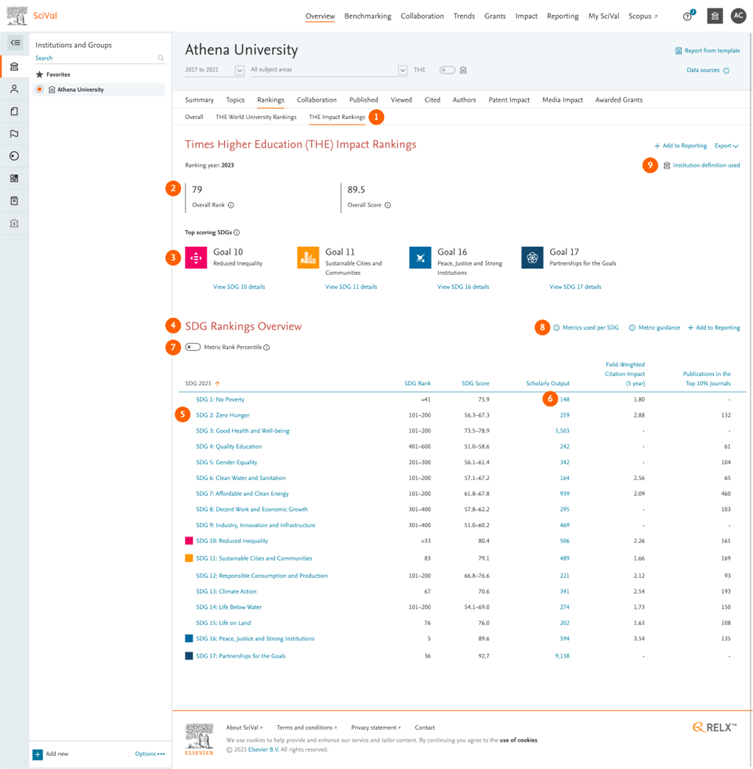Click Goal 16 Peace Justice icon
Image resolution: width=753 pixels, height=769 pixels.
pos(420,258)
